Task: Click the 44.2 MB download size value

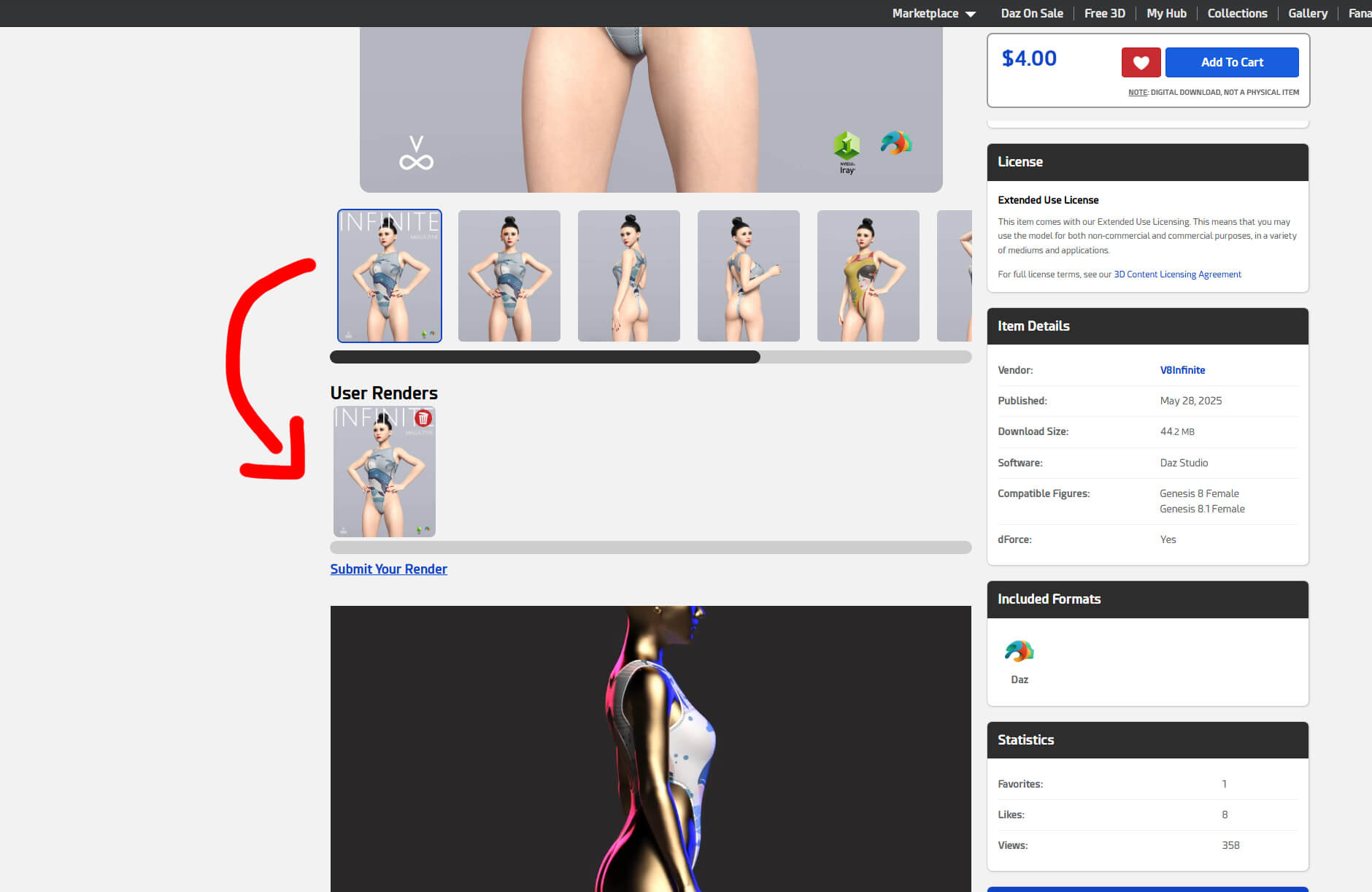Action: (1177, 431)
